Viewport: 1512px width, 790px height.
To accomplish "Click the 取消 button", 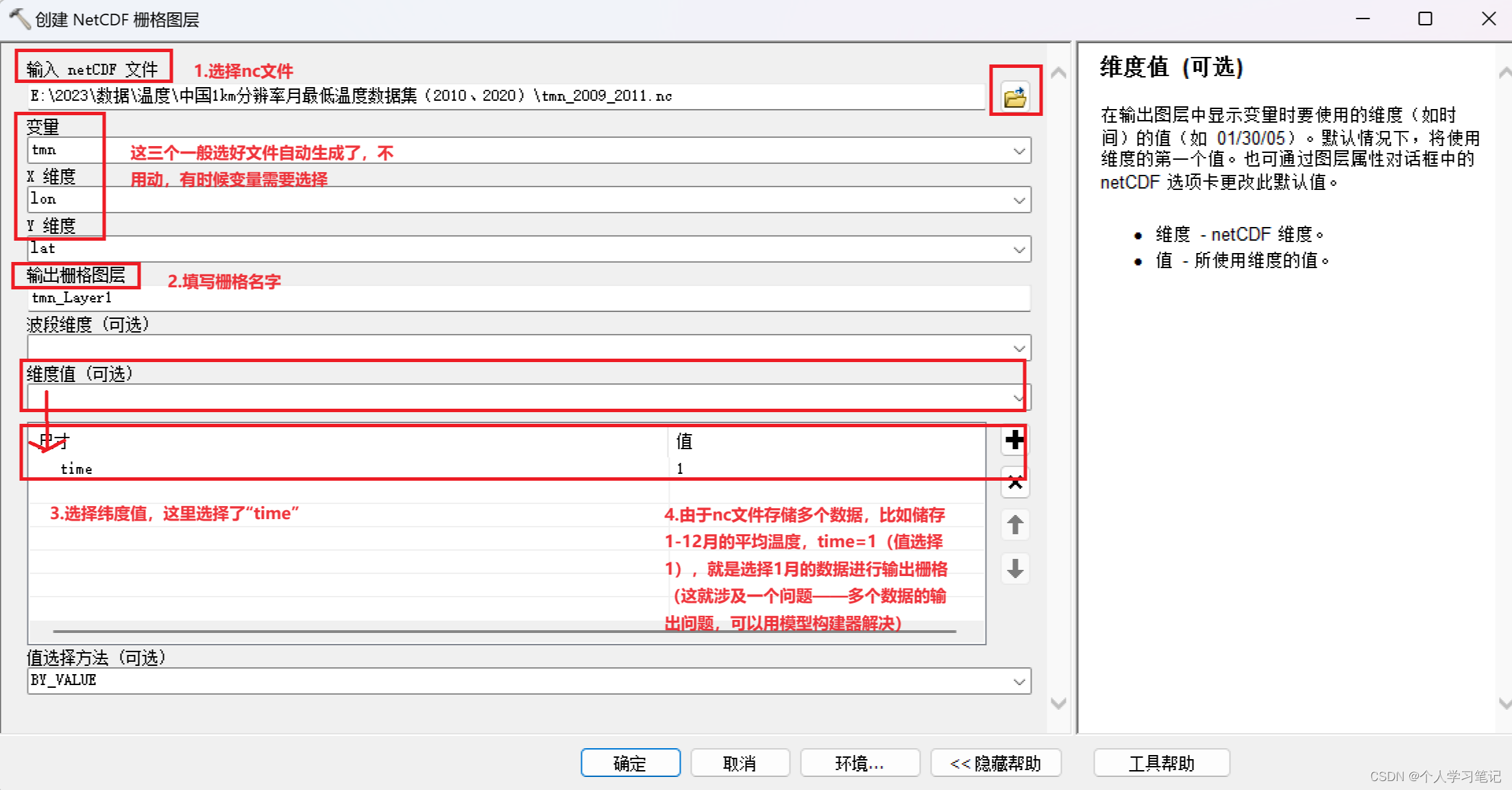I will point(740,763).
